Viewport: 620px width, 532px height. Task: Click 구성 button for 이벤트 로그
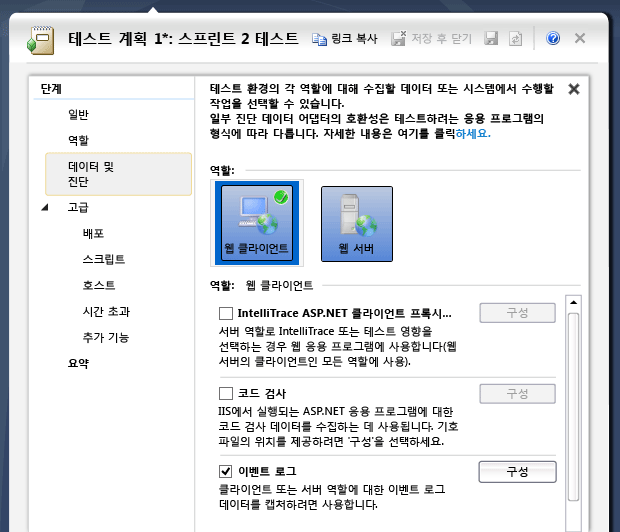coord(518,471)
